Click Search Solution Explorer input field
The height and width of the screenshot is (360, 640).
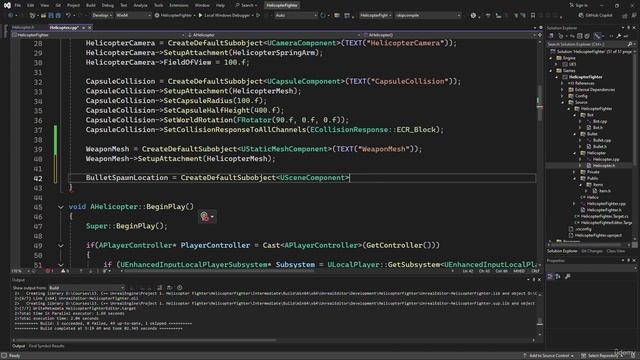tap(590, 44)
